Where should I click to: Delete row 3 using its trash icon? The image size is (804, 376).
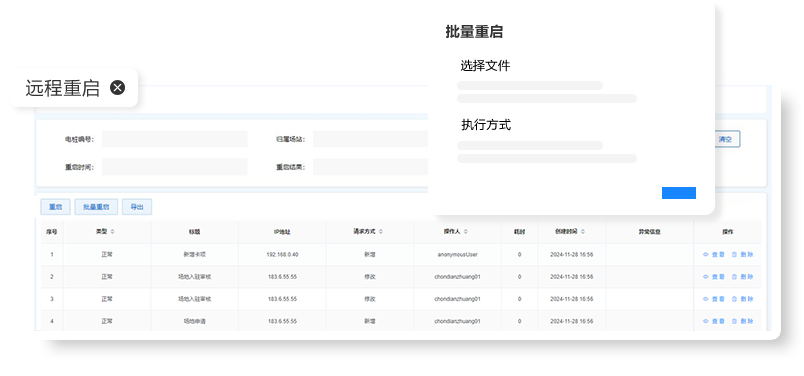coord(734,299)
